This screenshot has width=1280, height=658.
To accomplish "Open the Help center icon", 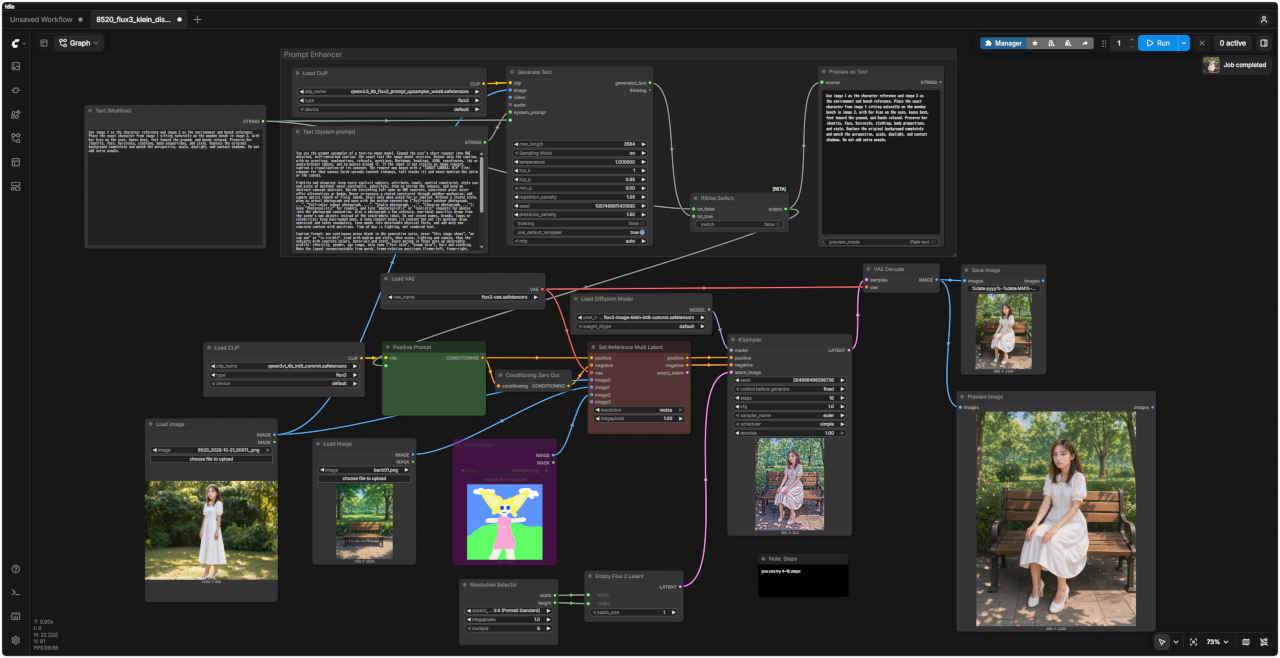I will [16, 569].
